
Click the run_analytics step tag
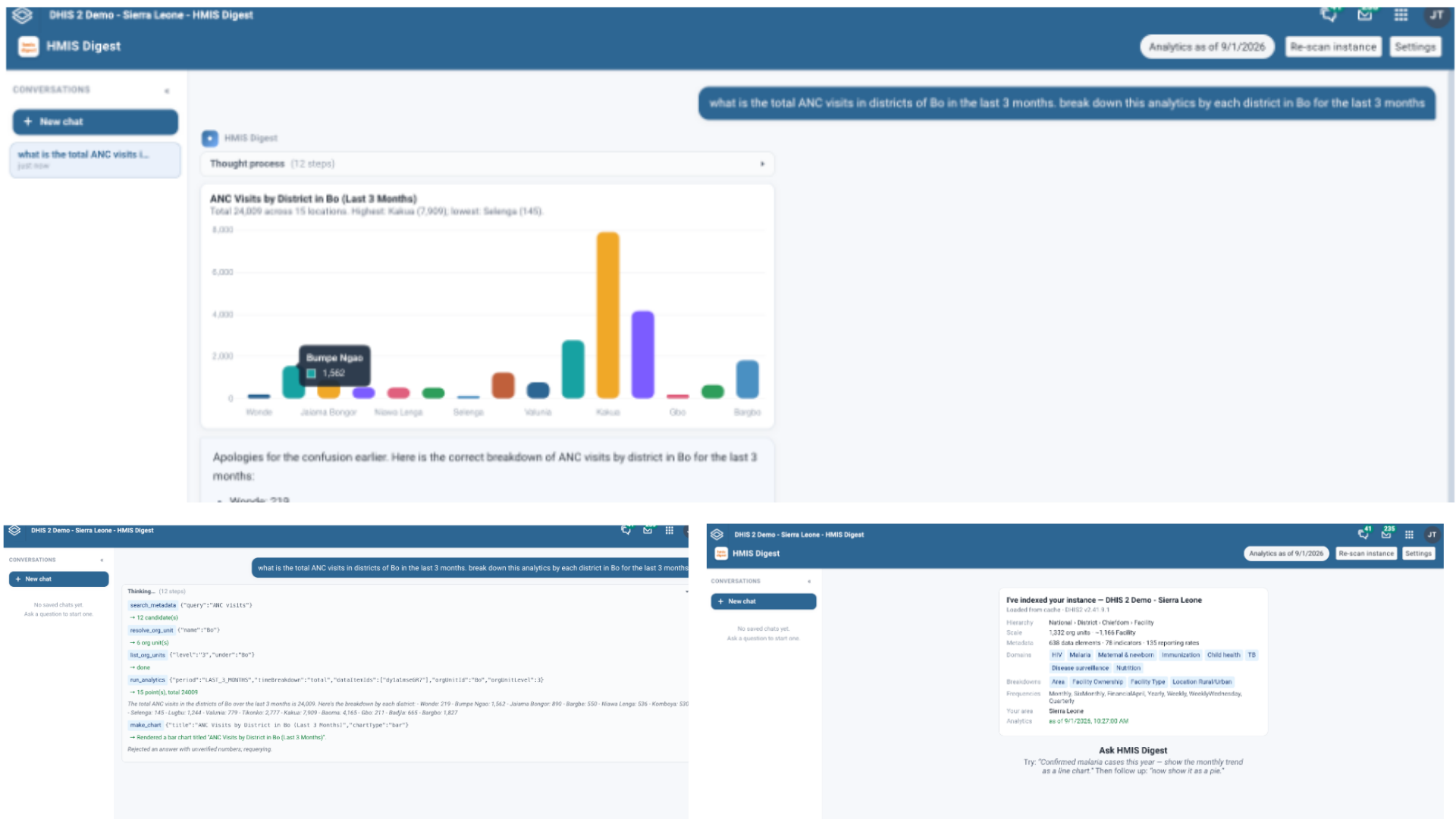coord(147,680)
